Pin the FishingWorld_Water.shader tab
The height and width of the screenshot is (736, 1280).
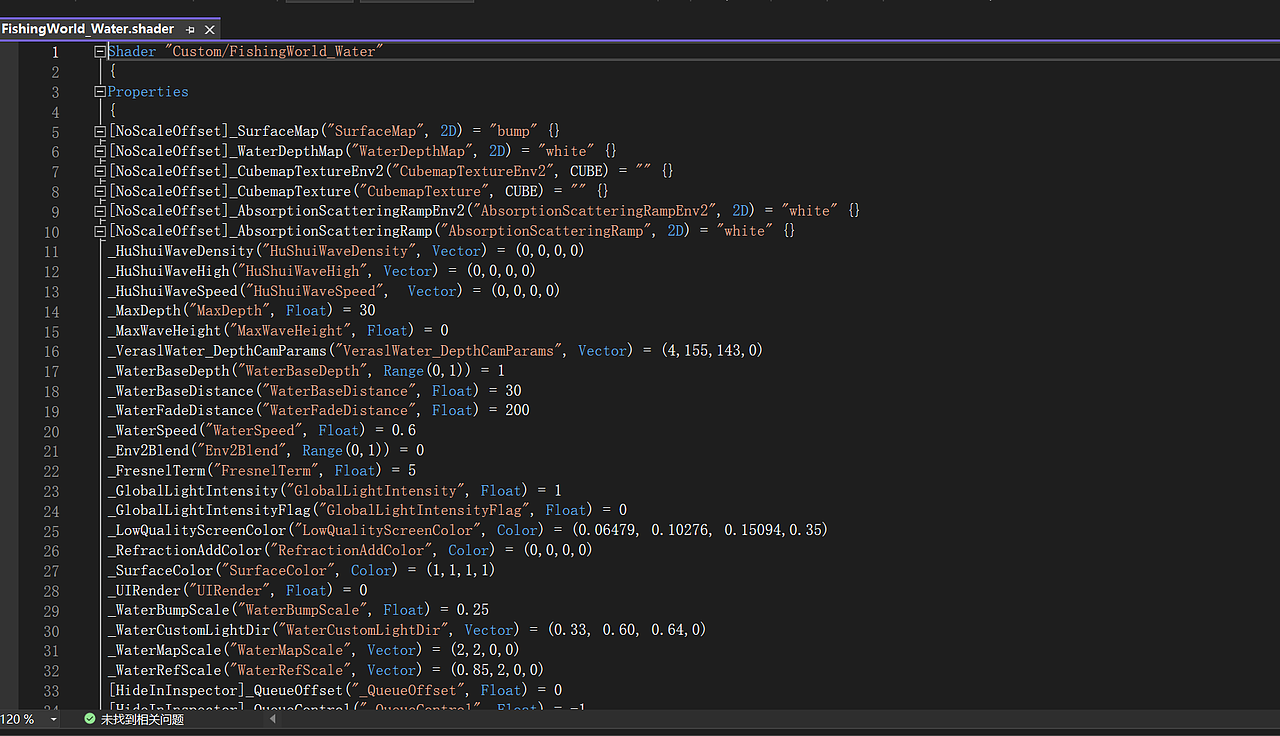pyautogui.click(x=190, y=29)
